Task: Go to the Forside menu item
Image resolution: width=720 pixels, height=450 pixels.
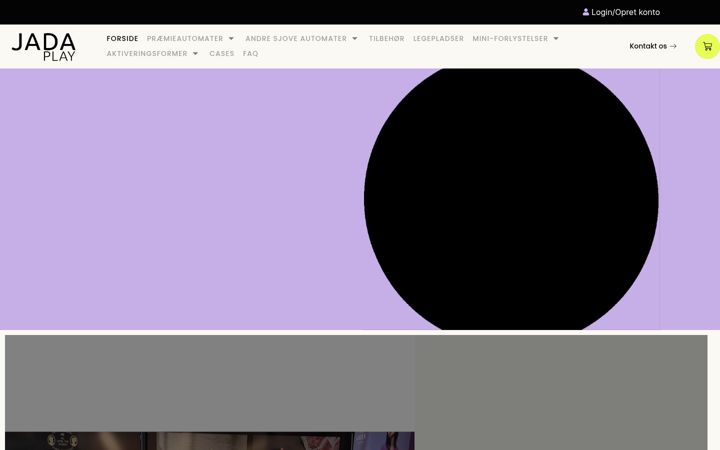Action: point(122,39)
